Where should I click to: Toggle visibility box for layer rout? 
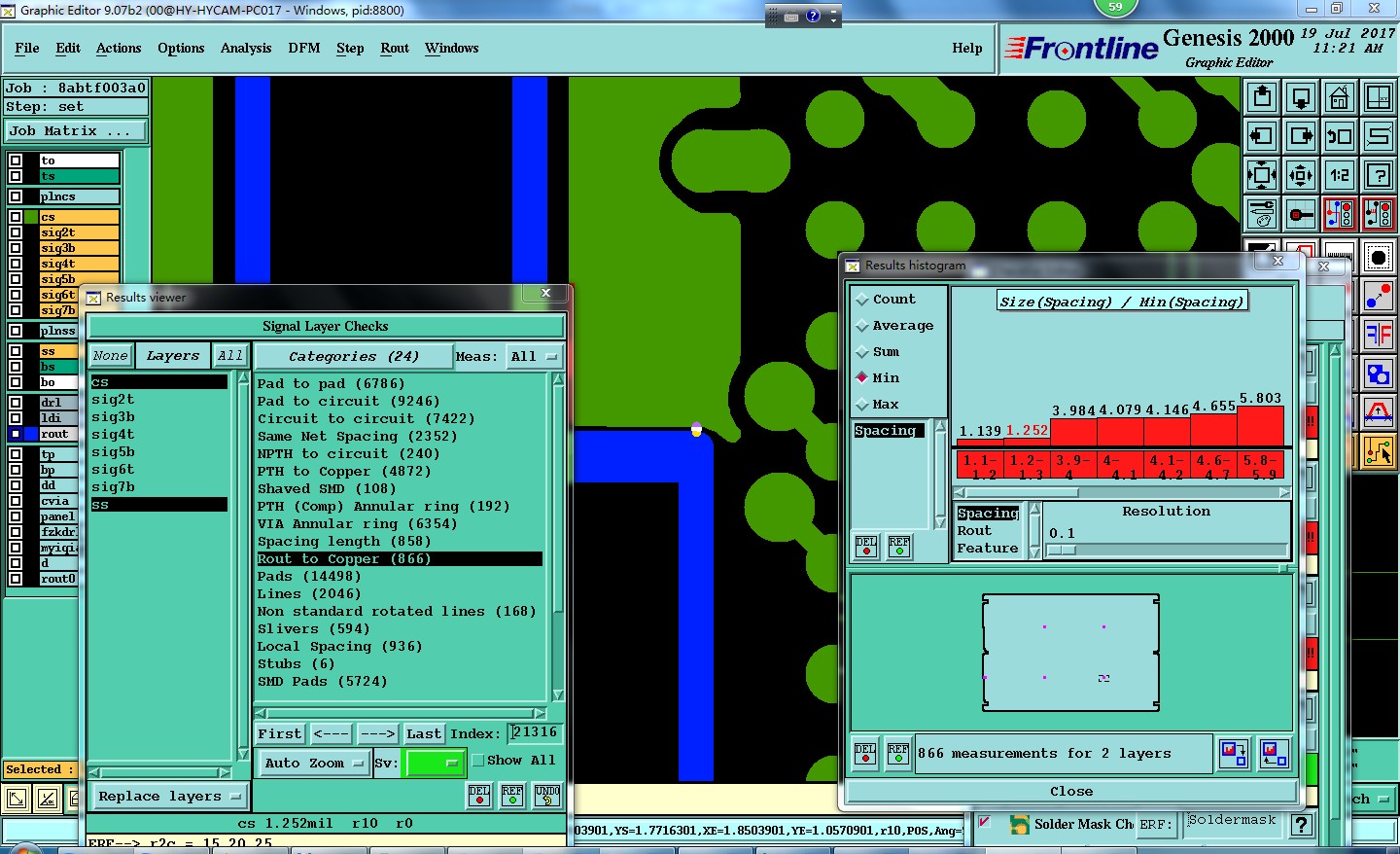16,434
